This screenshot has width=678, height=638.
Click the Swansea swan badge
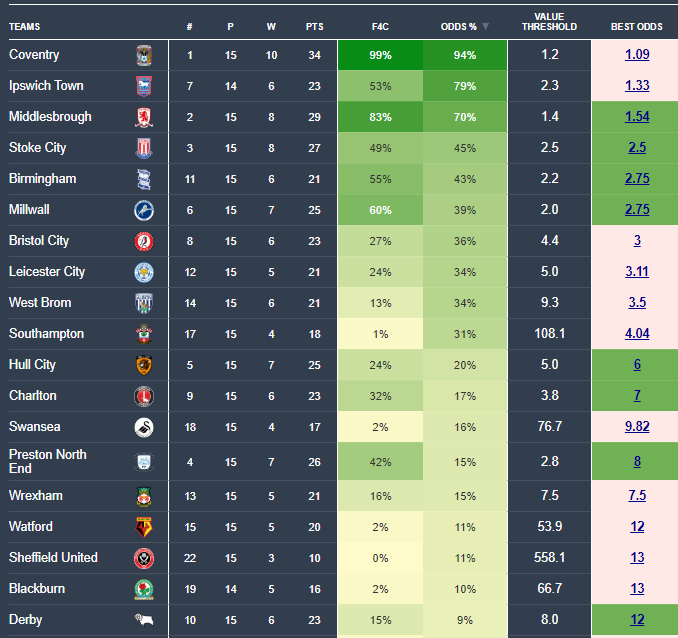pos(144,427)
